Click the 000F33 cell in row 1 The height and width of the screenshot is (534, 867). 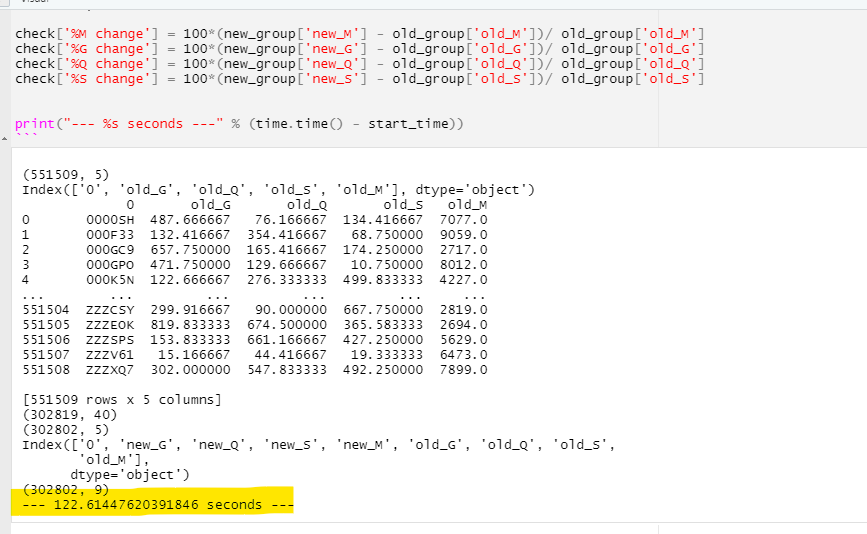(x=110, y=234)
